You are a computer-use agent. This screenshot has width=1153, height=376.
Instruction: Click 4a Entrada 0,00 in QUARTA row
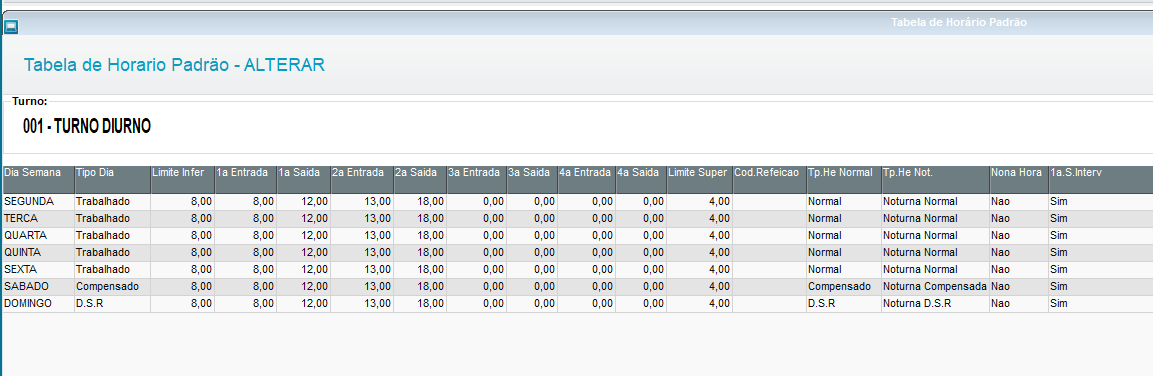[x=587, y=235]
